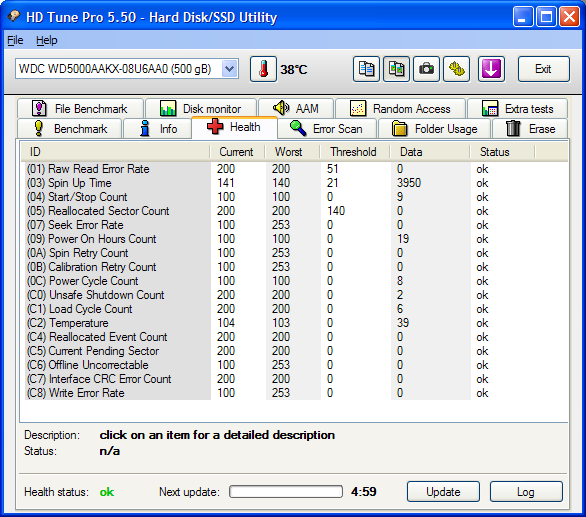Click the thermometer temperature icon

(x=263, y=69)
